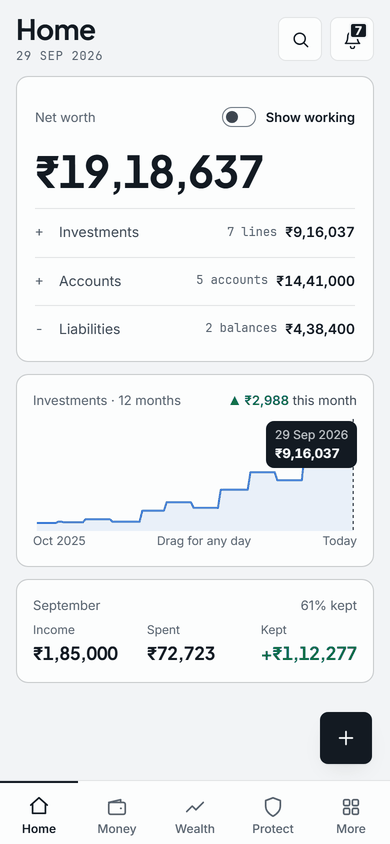The image size is (390, 844).
Task: Click the ₹19,18,637 net worth figure
Action: tap(149, 172)
